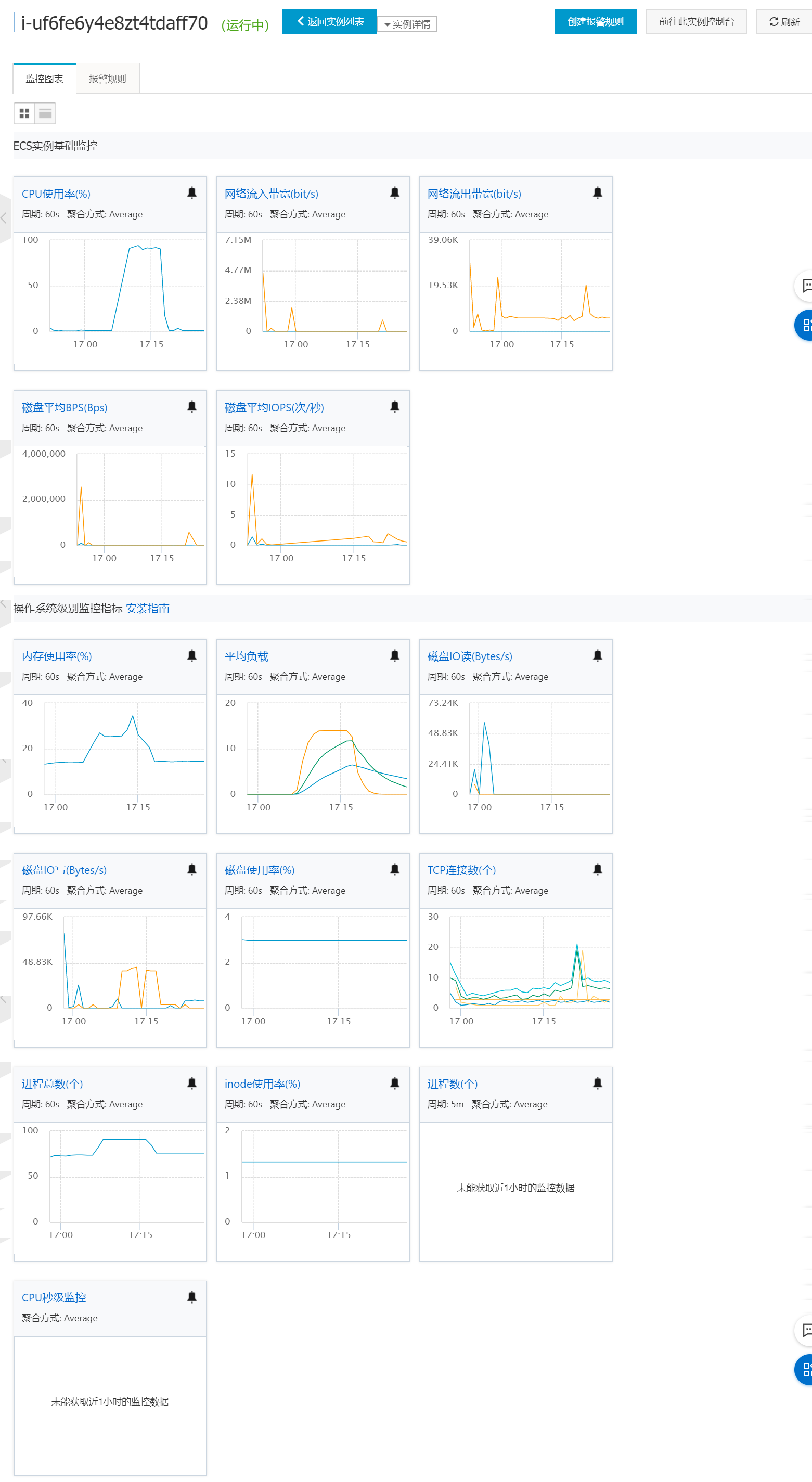Click alarm bell on TCP连接数(个) chart
The width and height of the screenshot is (812, 1482).
tap(597, 869)
